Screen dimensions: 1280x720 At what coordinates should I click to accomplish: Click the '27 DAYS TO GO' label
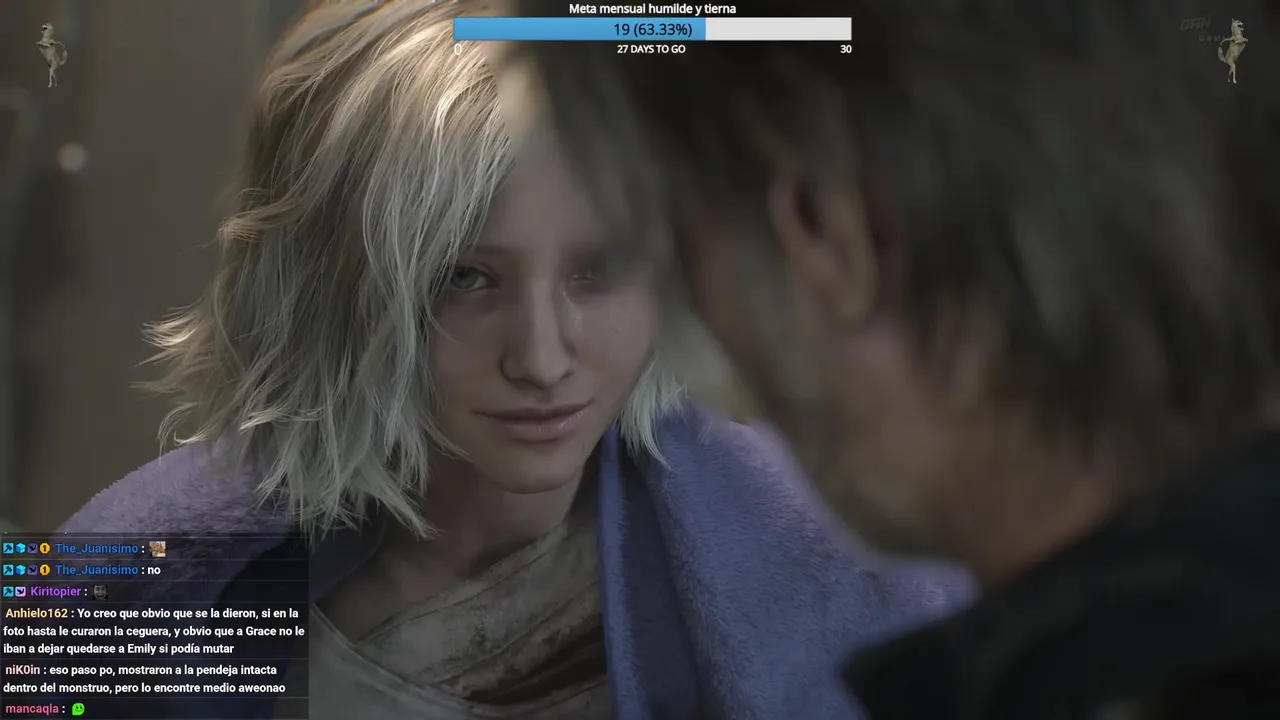click(651, 49)
